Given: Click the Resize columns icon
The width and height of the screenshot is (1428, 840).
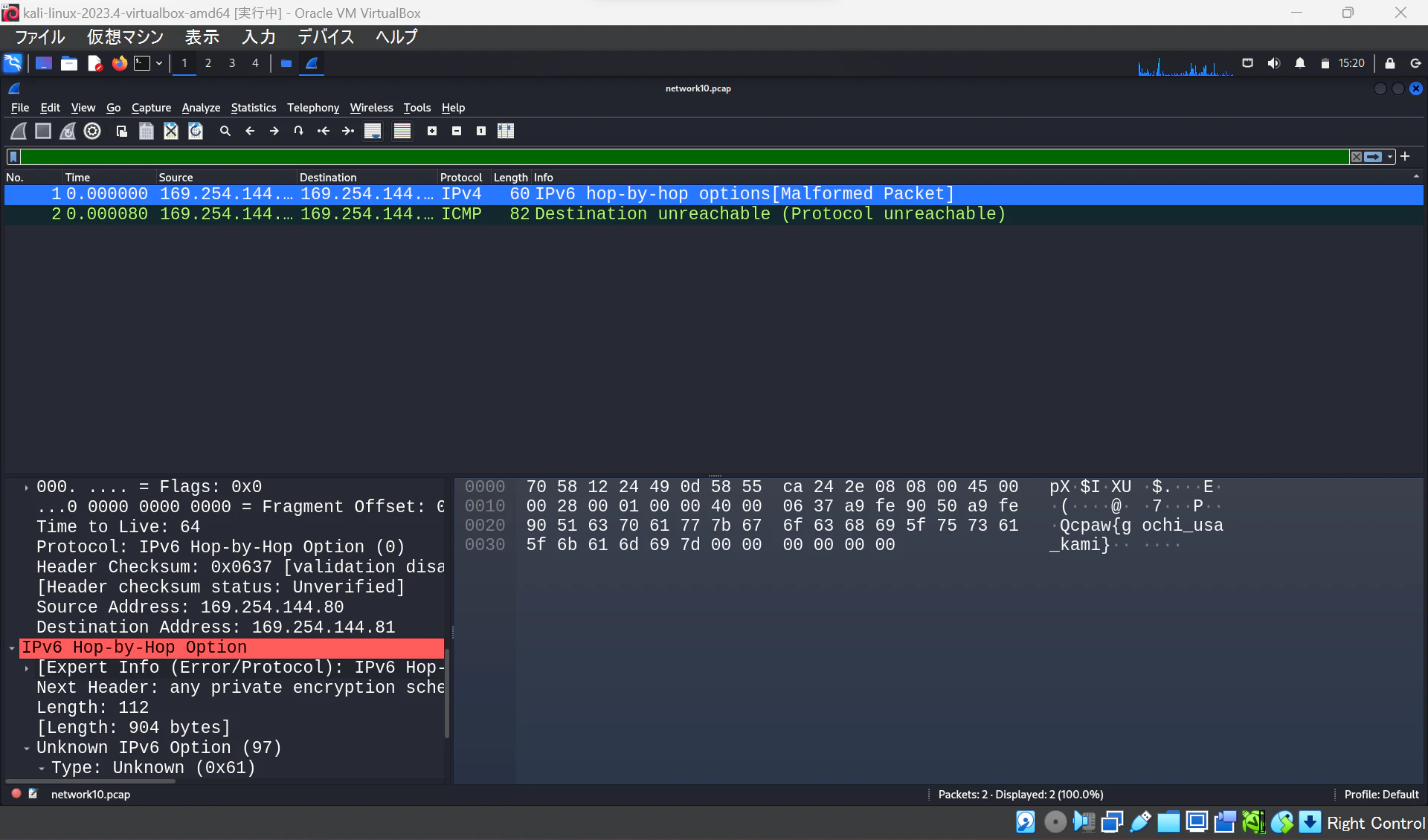Looking at the screenshot, I should pos(506,131).
